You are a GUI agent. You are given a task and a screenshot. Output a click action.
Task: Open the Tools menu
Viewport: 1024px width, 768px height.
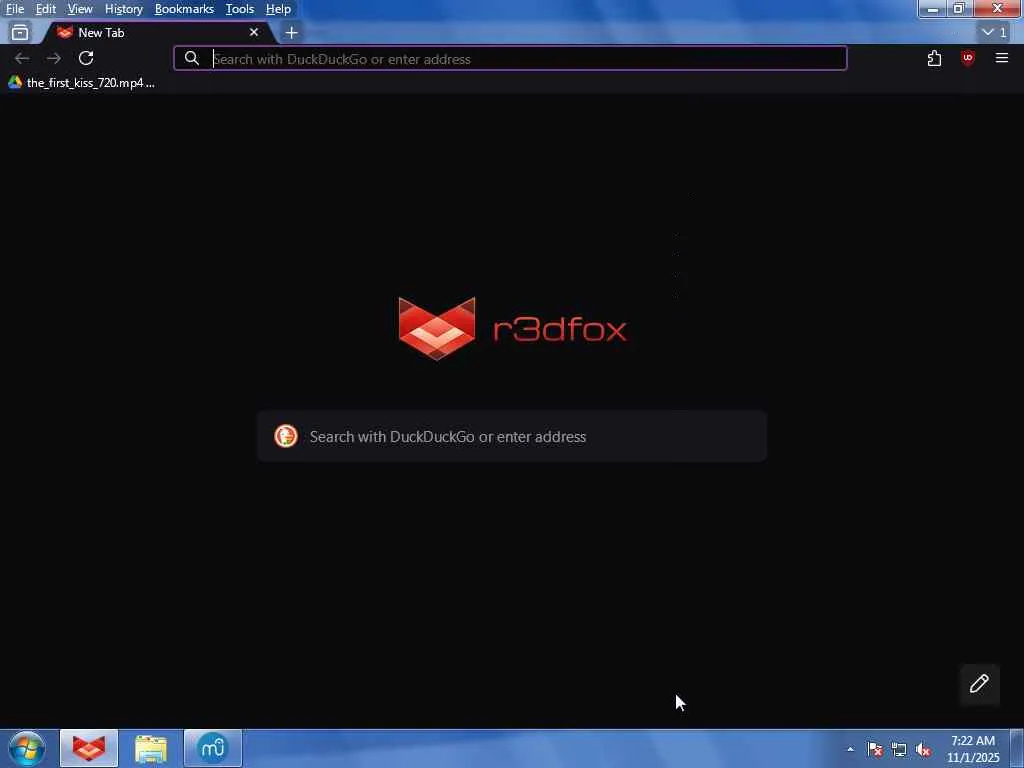pyautogui.click(x=240, y=9)
